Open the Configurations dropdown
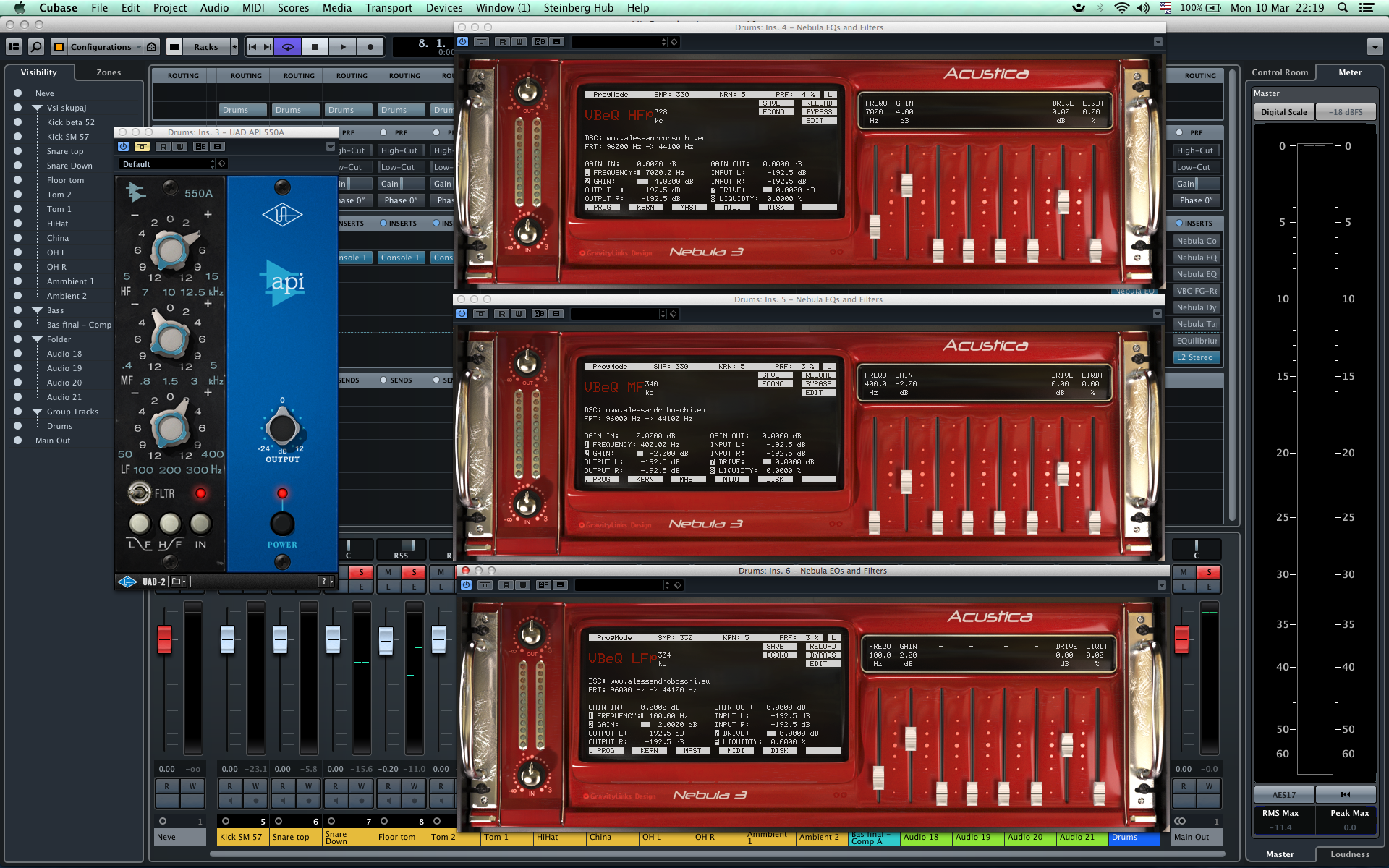This screenshot has width=1389, height=868. pos(101,47)
